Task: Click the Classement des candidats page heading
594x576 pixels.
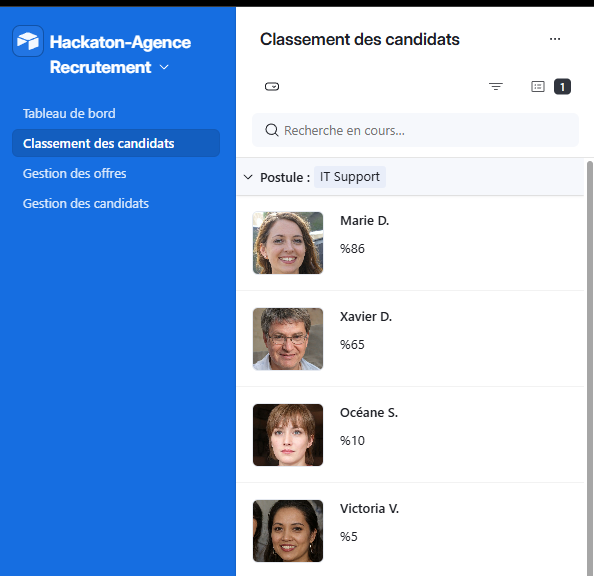Action: pyautogui.click(x=360, y=39)
